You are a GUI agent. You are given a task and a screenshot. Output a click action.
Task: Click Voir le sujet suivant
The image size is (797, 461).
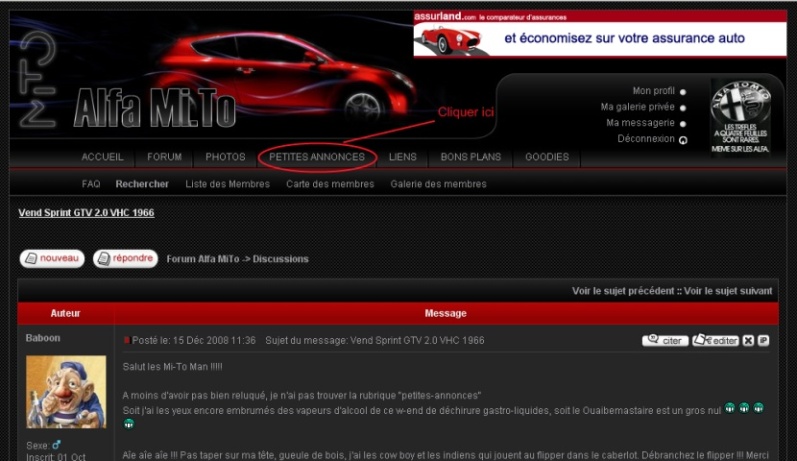pos(728,291)
